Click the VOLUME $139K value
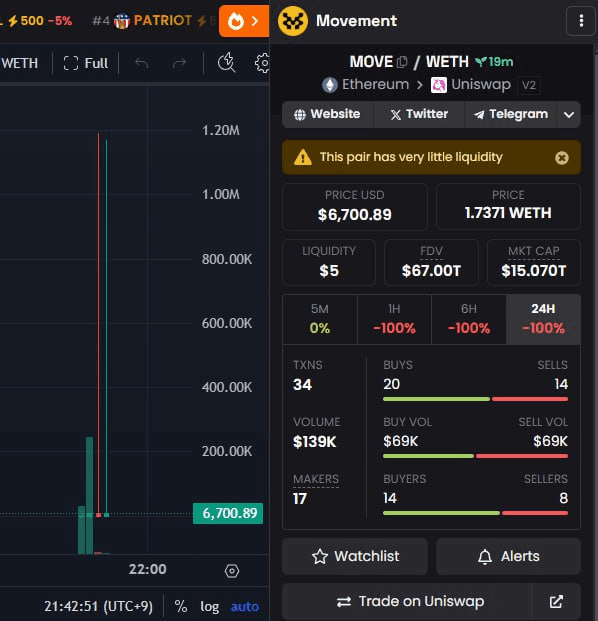Image resolution: width=598 pixels, height=621 pixels. [314, 442]
